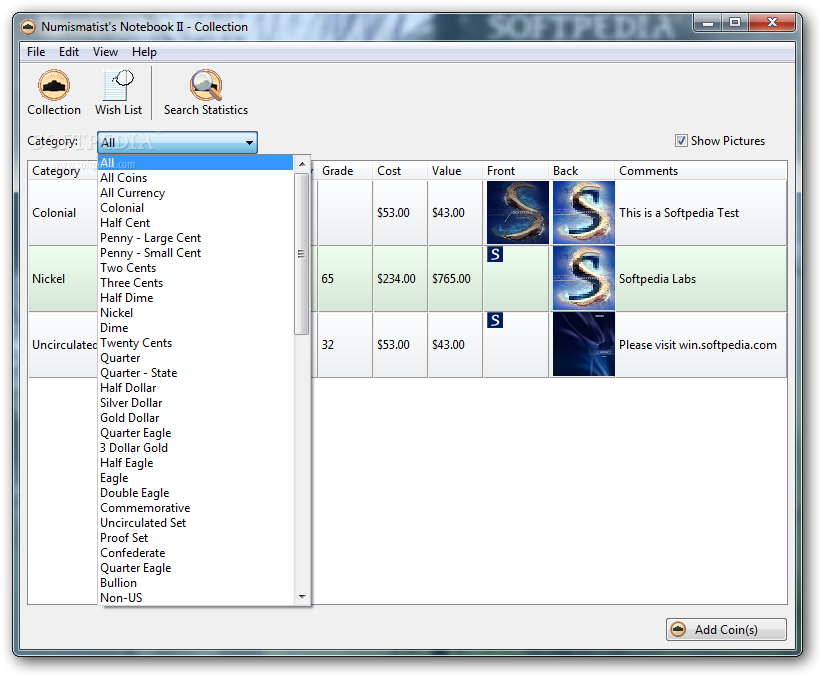Click the Back column header
The image size is (823, 677).
pos(582,171)
